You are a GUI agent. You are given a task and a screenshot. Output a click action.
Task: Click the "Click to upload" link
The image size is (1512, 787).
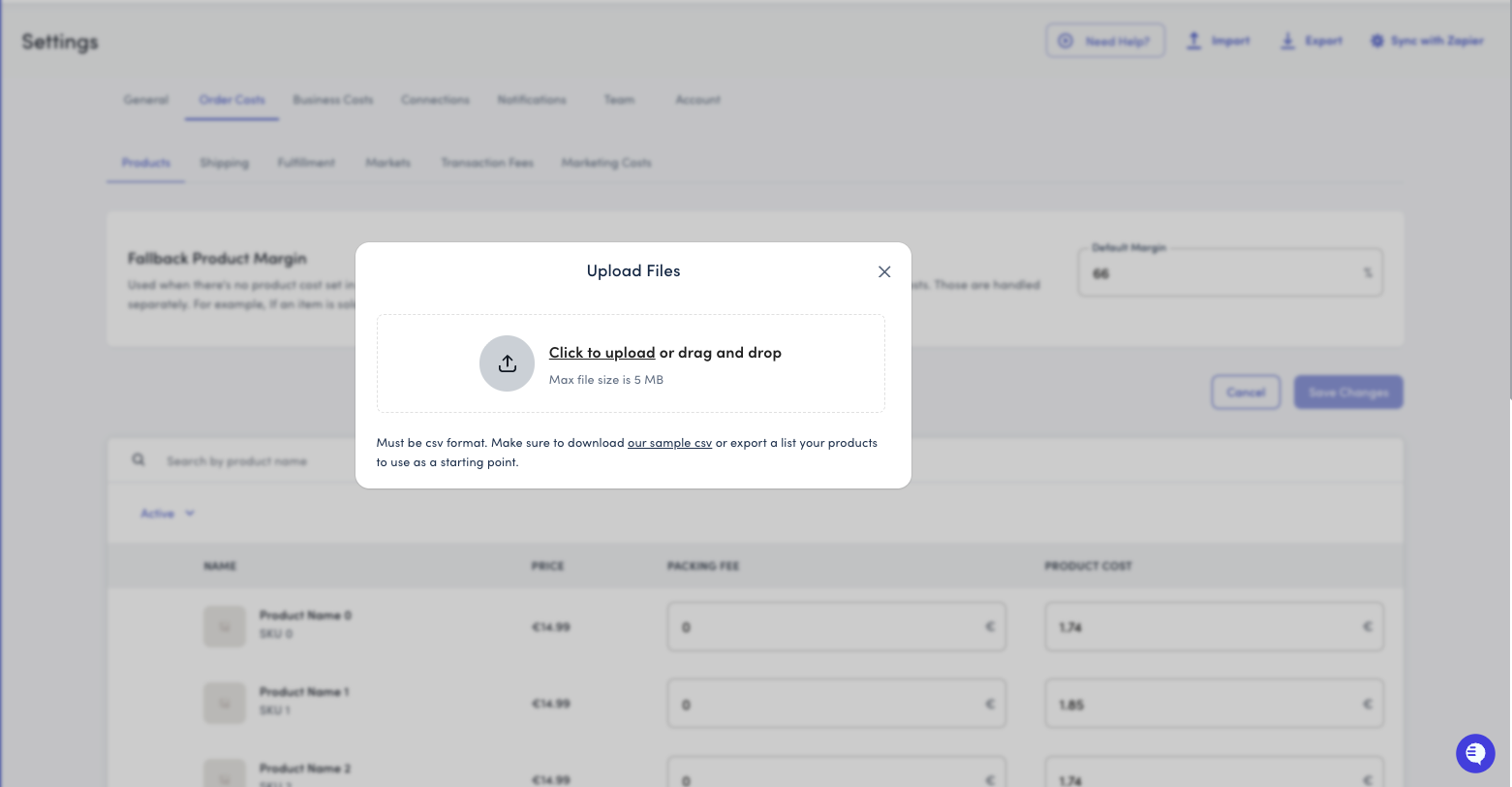coord(602,353)
